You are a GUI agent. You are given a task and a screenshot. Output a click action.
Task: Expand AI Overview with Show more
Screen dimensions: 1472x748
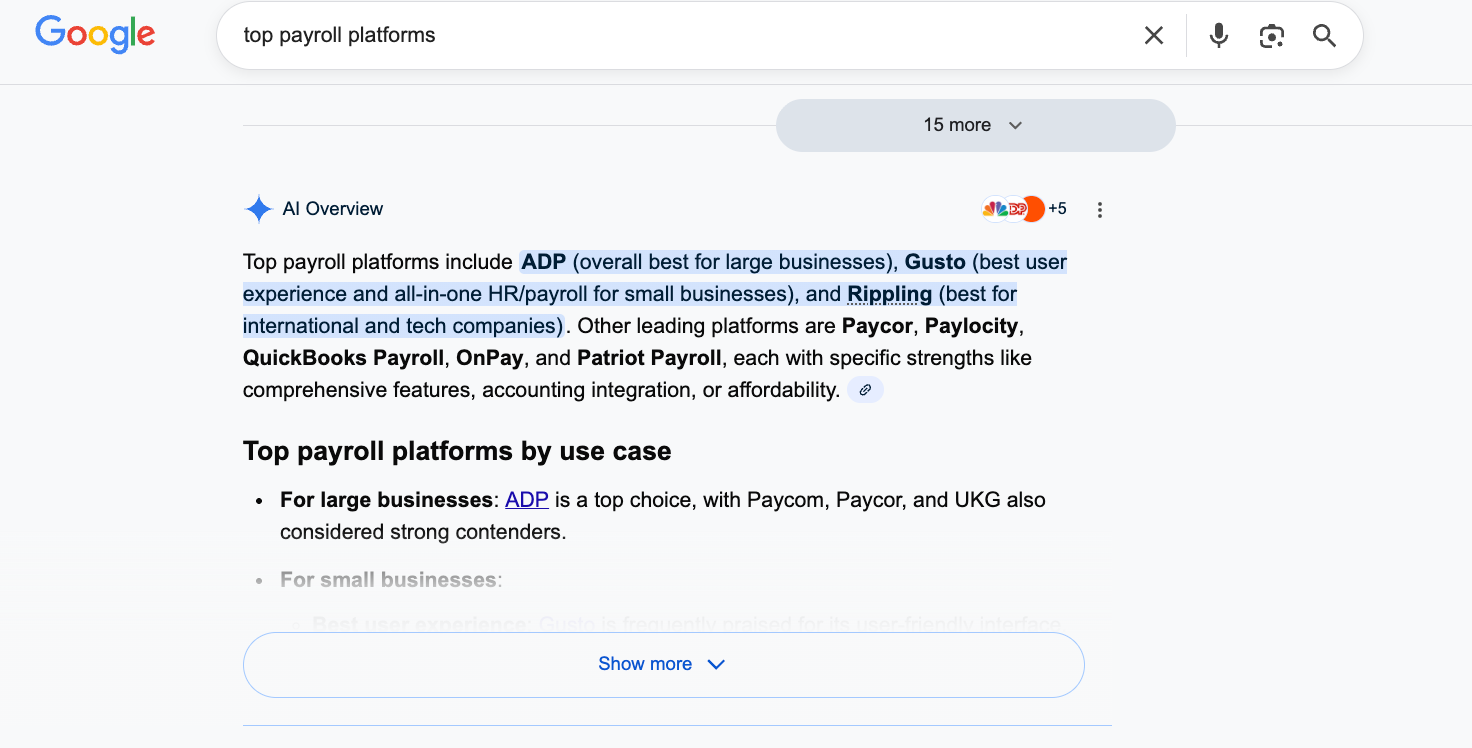[x=664, y=664]
